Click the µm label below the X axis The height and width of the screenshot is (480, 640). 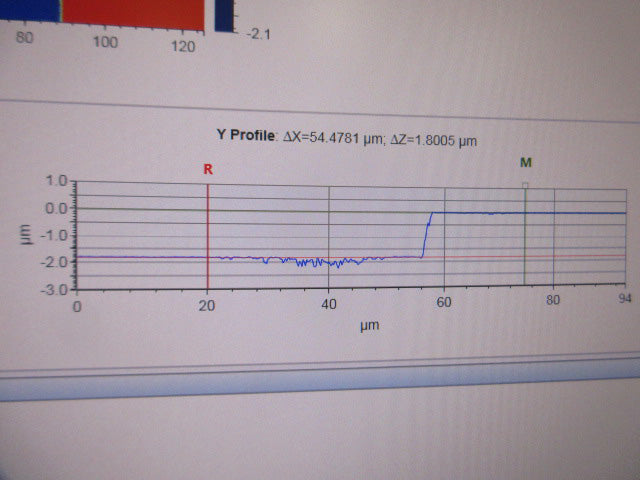369,325
